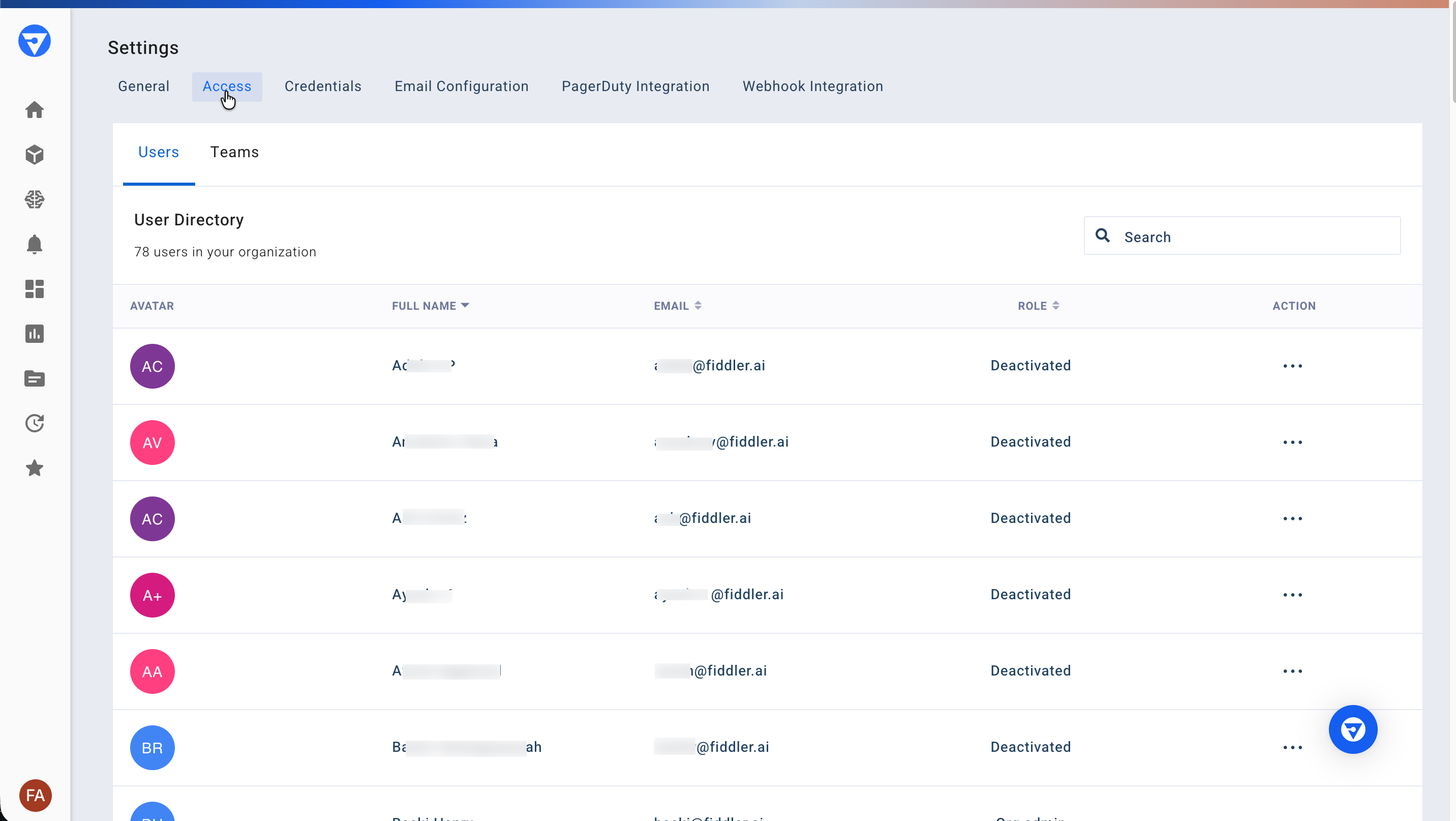
Task: Open the Files folder icon in sidebar
Action: pyautogui.click(x=35, y=379)
